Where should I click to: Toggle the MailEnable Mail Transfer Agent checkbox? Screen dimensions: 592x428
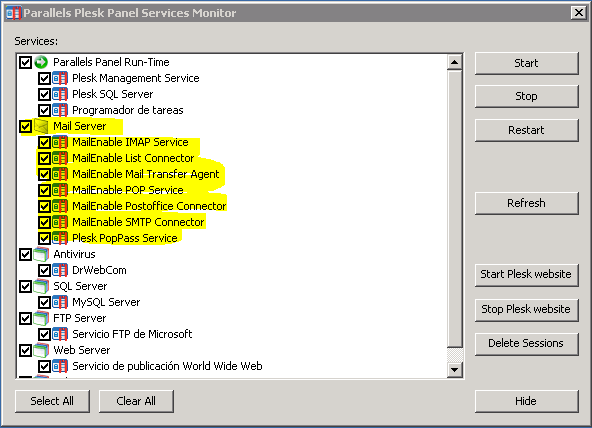pos(44,174)
